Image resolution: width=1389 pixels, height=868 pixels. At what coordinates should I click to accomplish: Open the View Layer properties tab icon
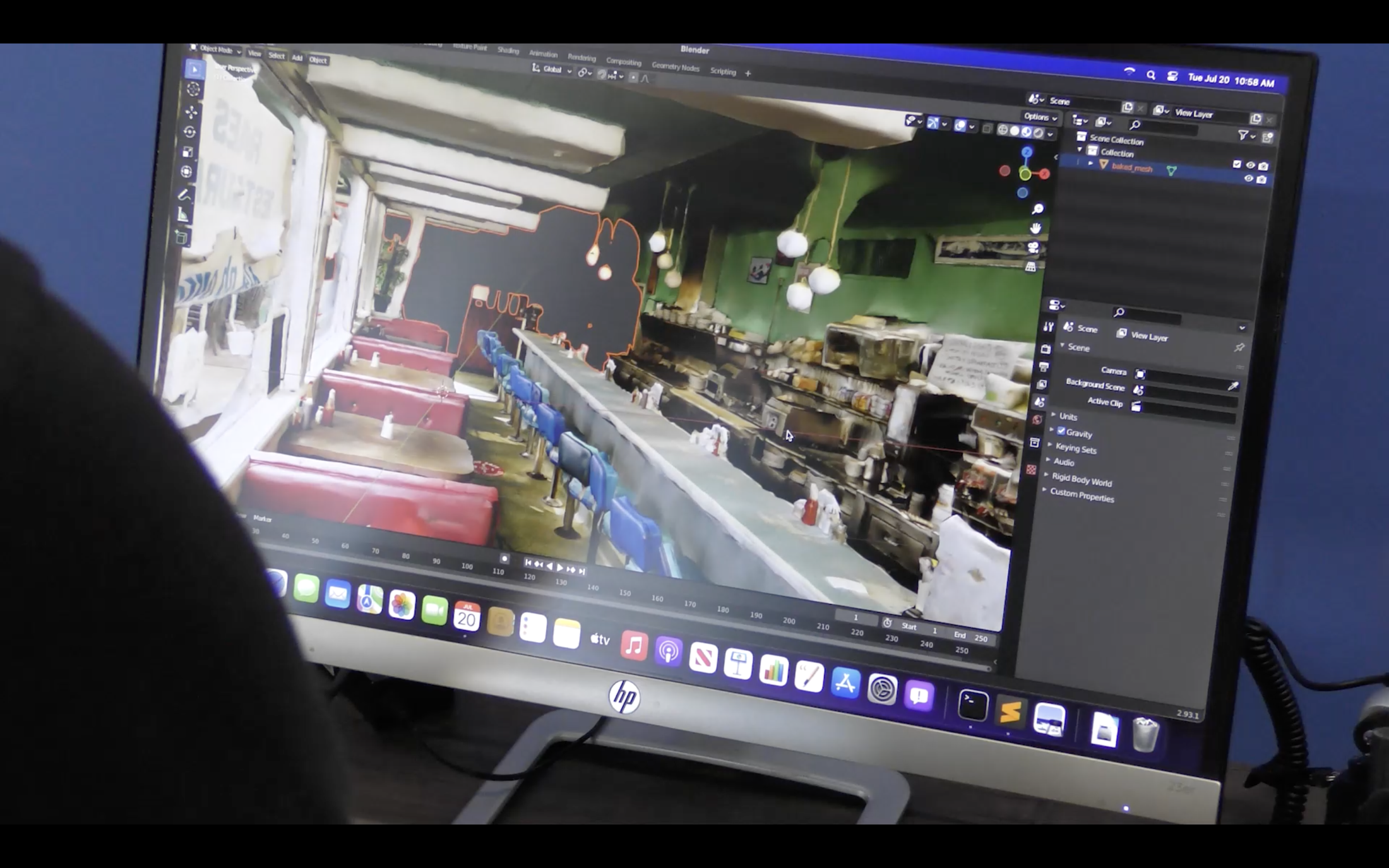1042,384
